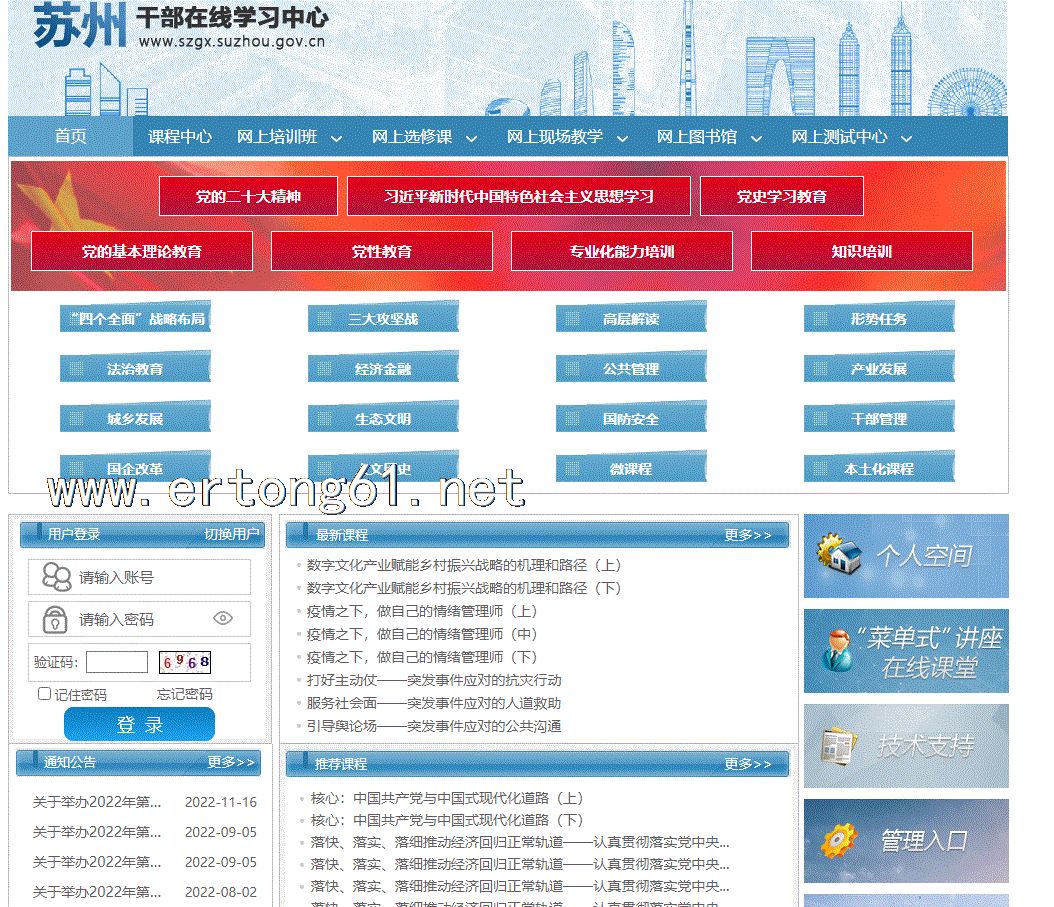The width and height of the screenshot is (1054, 907).
Task: Toggle password visibility eye icon
Action: 223,619
